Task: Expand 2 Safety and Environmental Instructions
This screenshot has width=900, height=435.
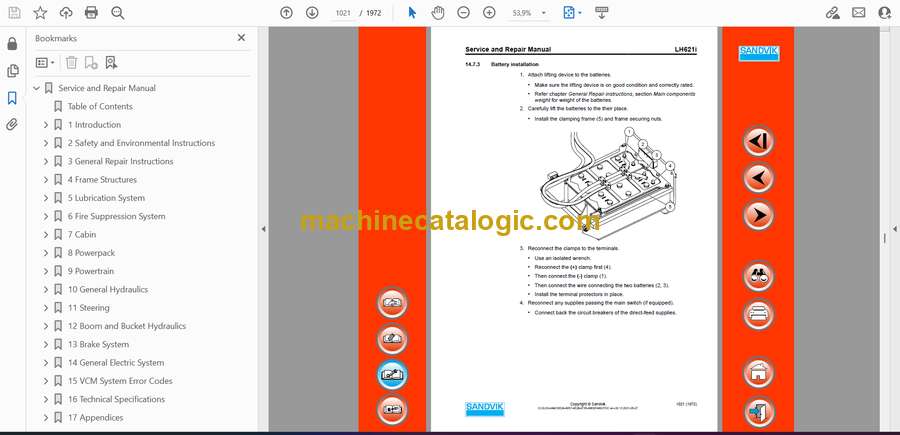Action: pyautogui.click(x=46, y=143)
